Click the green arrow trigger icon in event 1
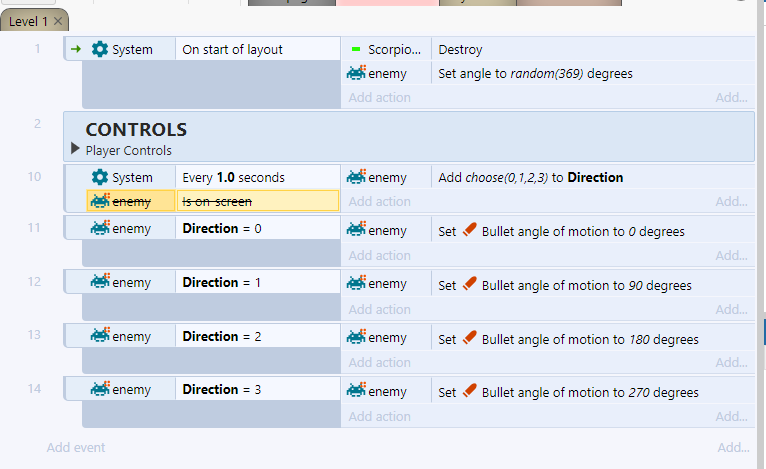Image resolution: width=766 pixels, height=469 pixels. pos(76,49)
